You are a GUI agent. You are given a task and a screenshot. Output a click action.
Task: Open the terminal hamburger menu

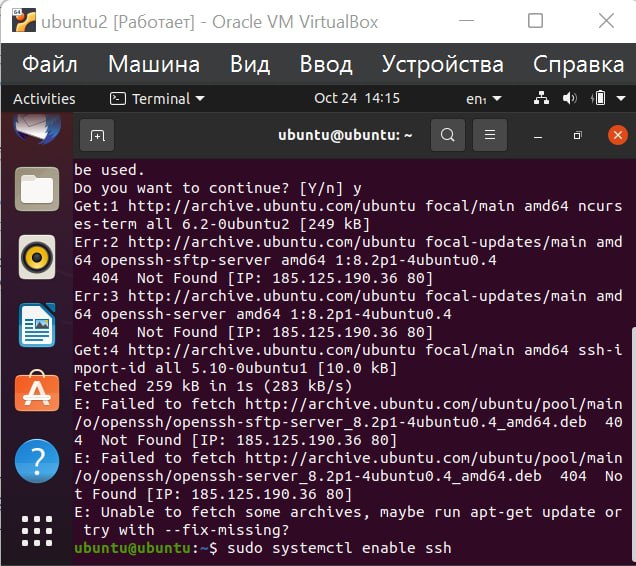point(490,135)
